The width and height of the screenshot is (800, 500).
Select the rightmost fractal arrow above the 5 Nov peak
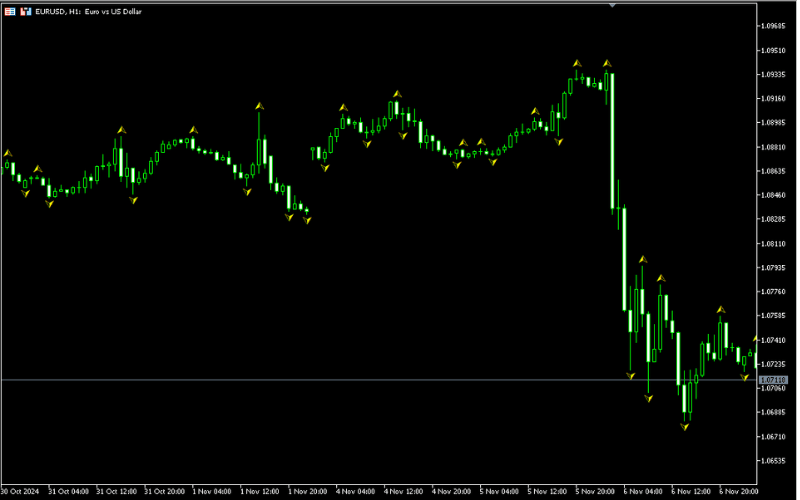(x=606, y=64)
